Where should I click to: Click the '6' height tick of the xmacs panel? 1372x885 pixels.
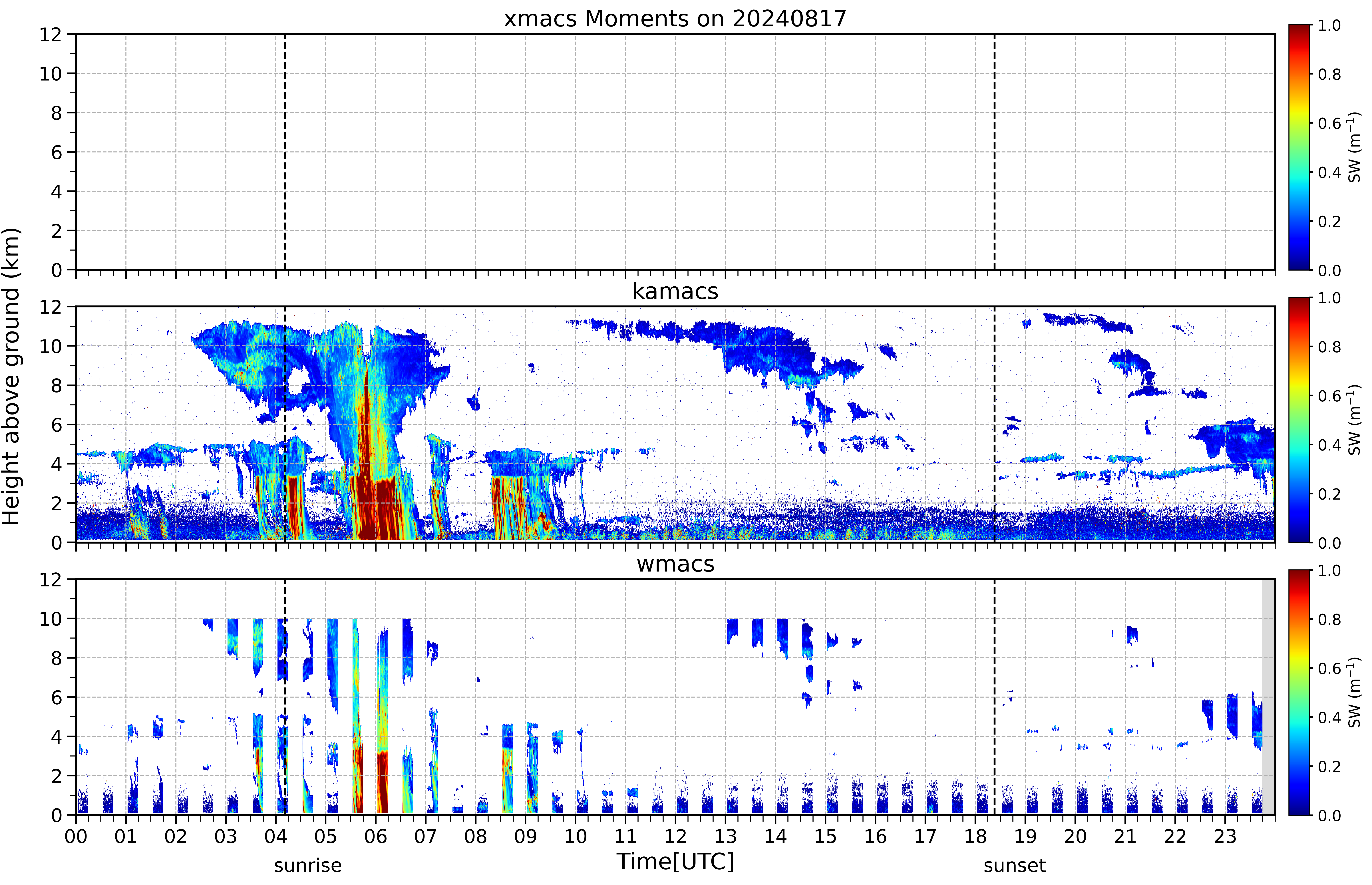coord(56,152)
